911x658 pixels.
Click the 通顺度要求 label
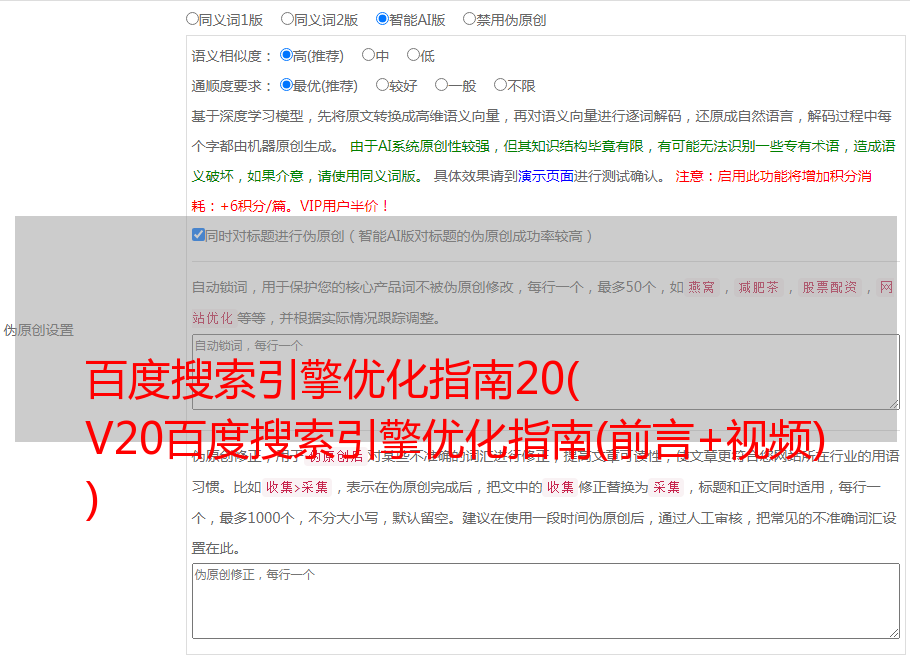point(232,86)
